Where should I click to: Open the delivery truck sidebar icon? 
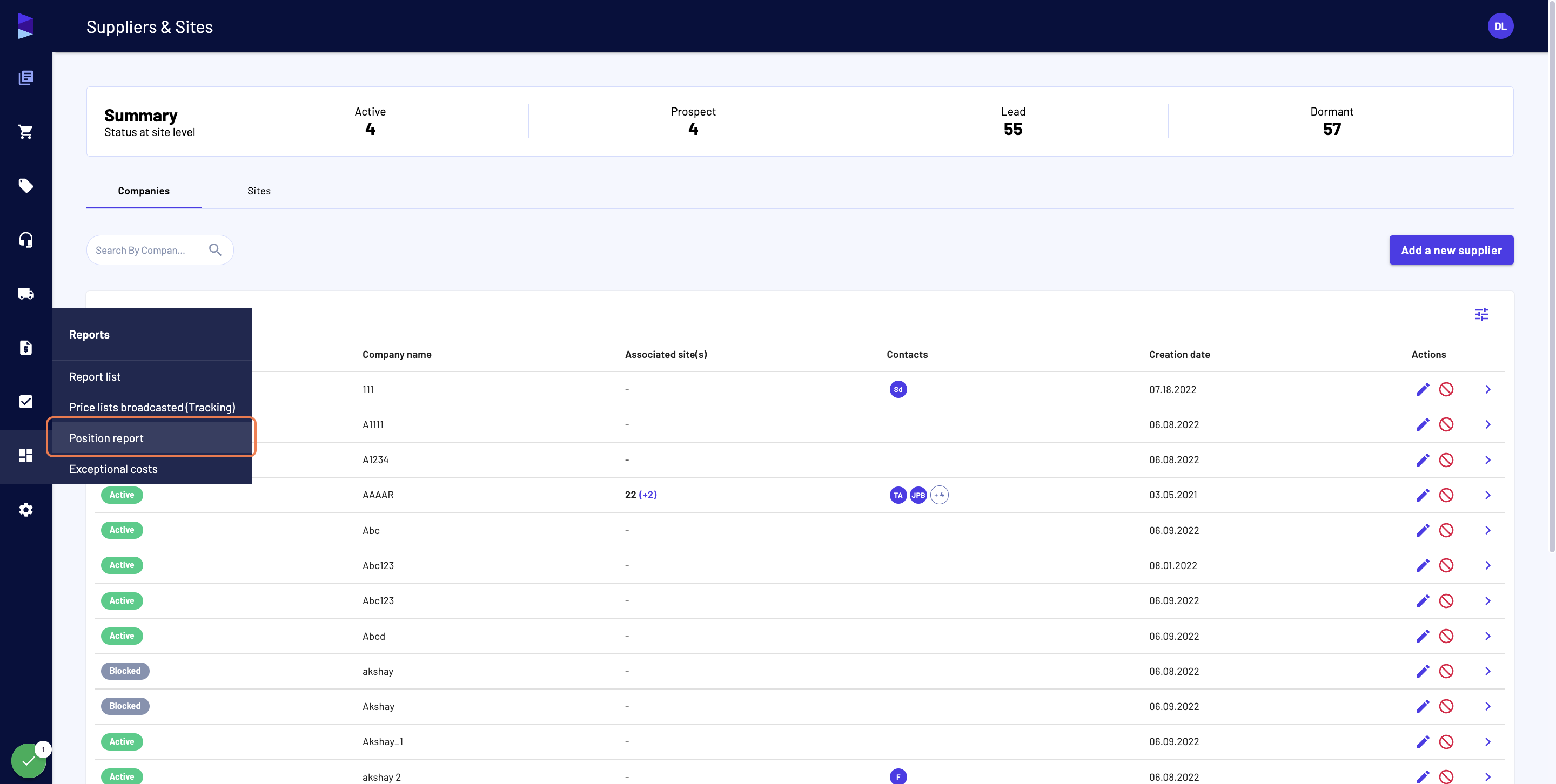click(25, 293)
